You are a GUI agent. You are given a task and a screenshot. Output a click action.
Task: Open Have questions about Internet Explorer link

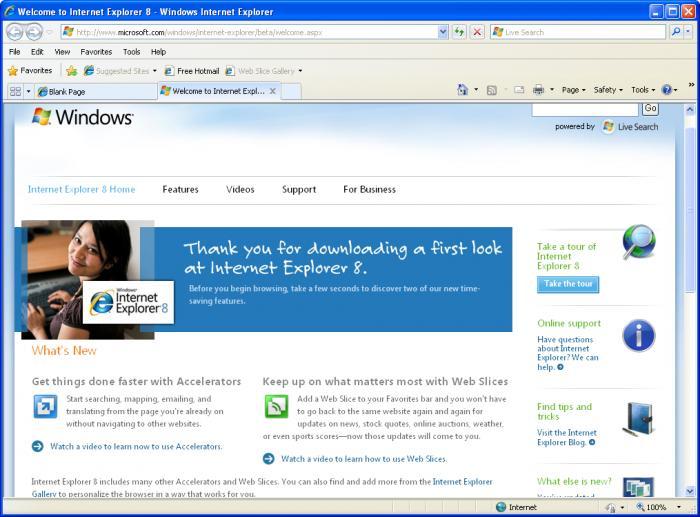point(567,353)
